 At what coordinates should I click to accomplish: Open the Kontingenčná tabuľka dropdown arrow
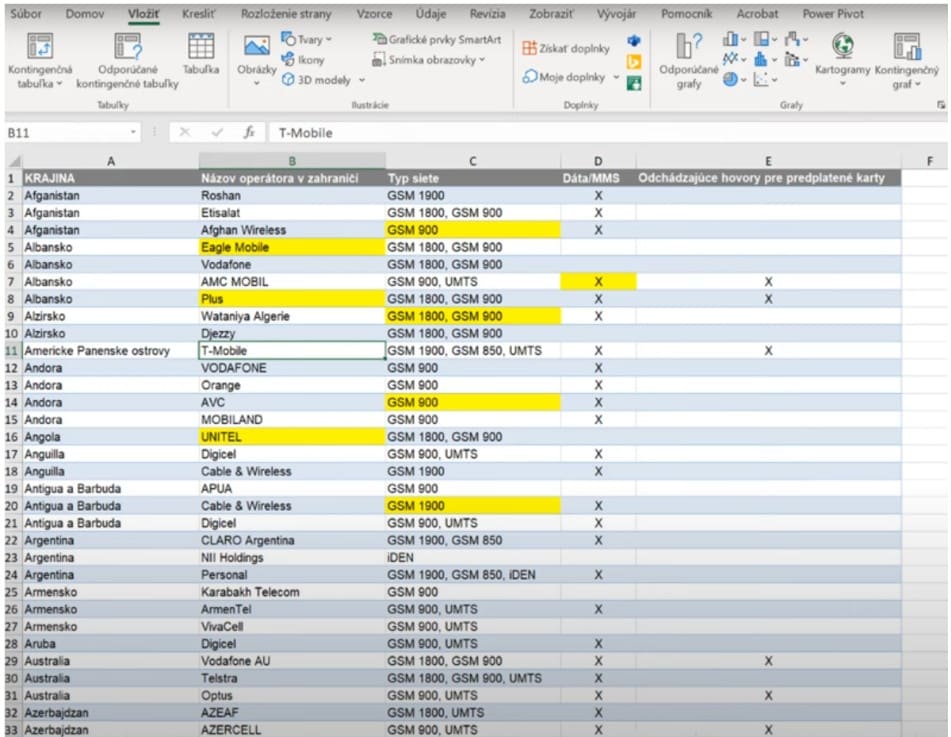click(x=59, y=84)
